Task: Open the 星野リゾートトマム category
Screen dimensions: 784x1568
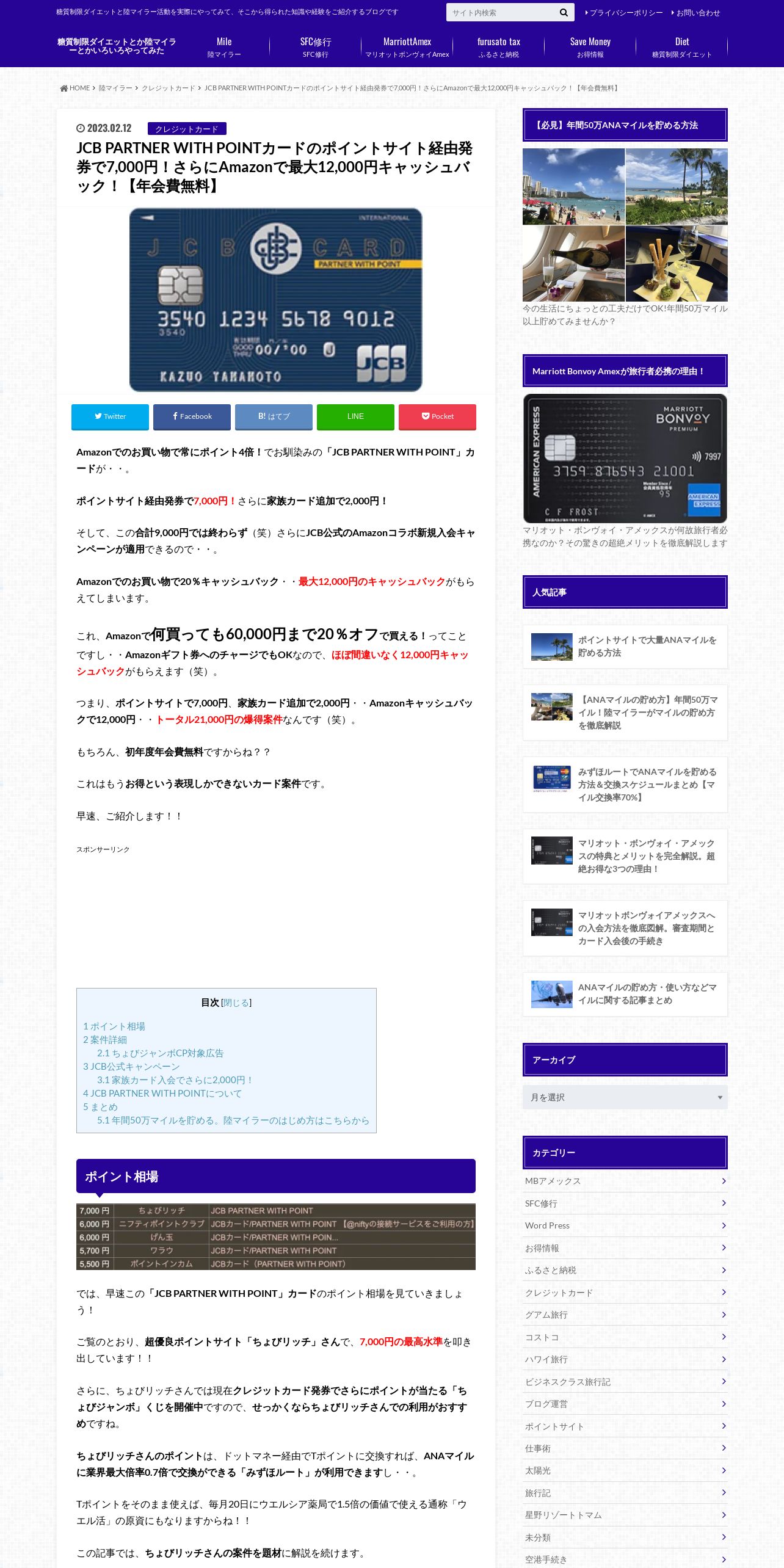Action: tap(625, 1515)
